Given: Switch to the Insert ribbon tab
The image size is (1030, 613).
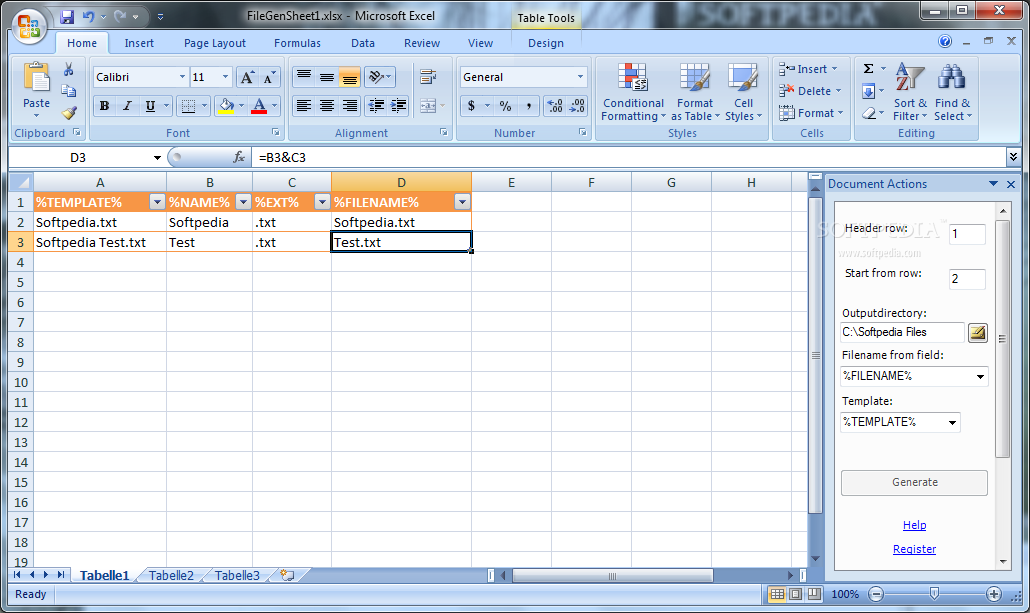Looking at the screenshot, I should (139, 43).
